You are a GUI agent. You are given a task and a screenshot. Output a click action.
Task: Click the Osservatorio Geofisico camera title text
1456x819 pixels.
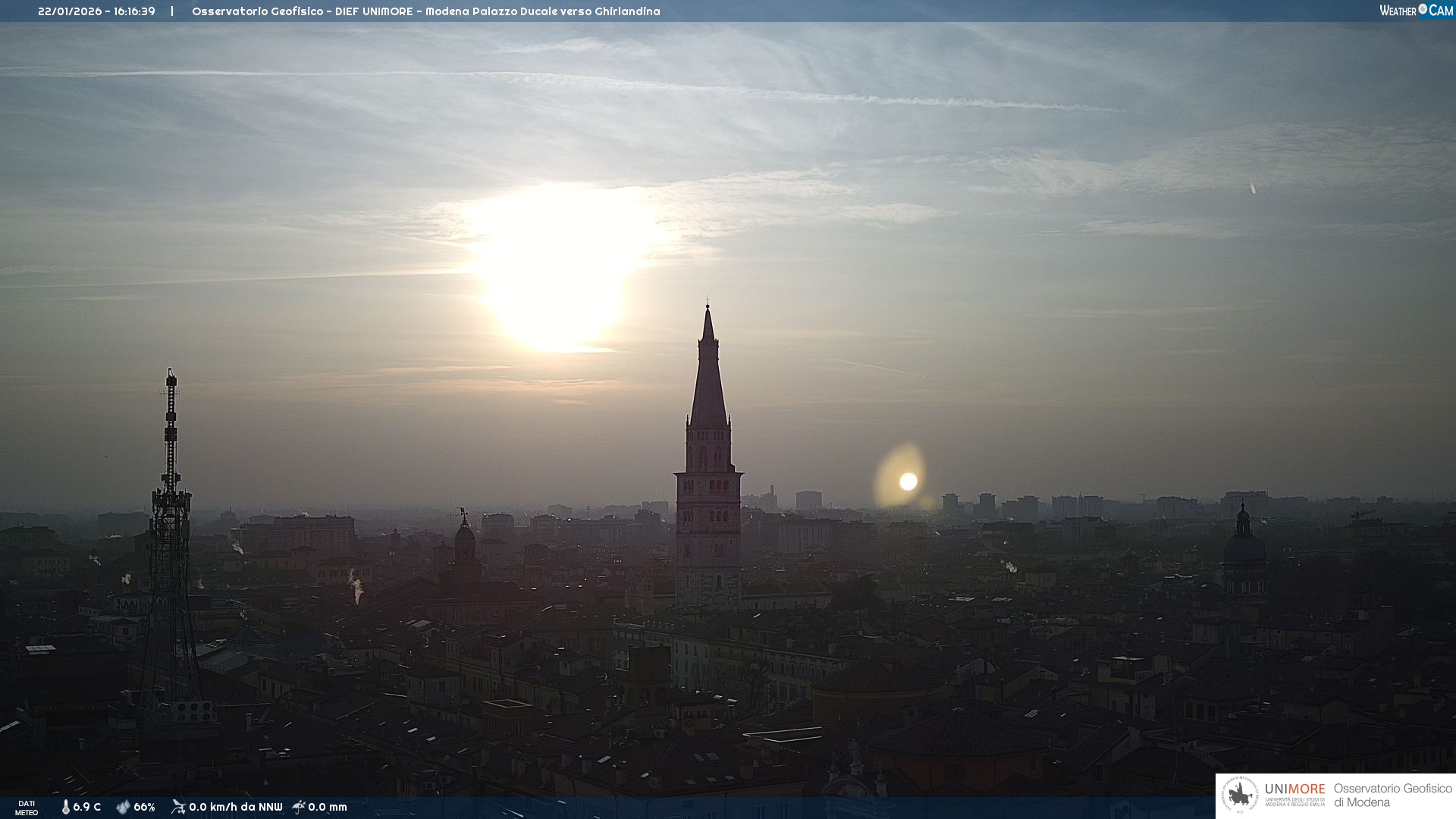pos(425,11)
